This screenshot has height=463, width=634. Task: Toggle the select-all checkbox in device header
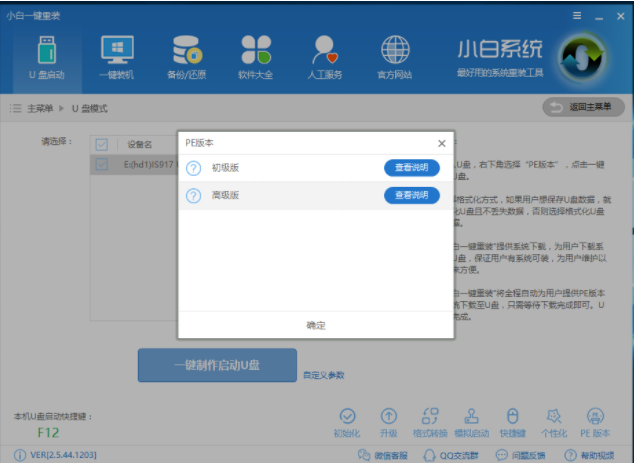tap(102, 144)
